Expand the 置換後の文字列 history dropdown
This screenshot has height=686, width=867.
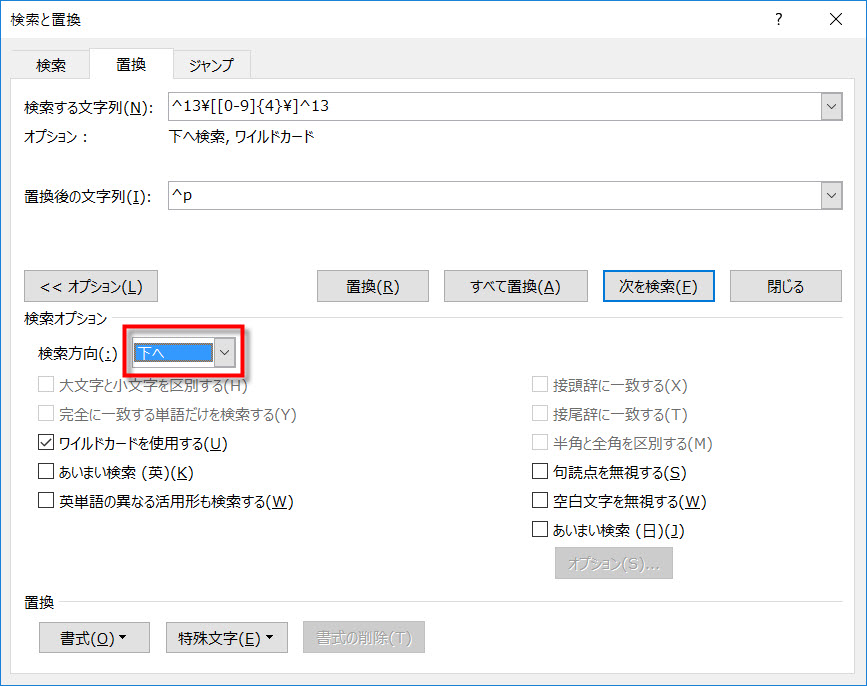pos(831,196)
